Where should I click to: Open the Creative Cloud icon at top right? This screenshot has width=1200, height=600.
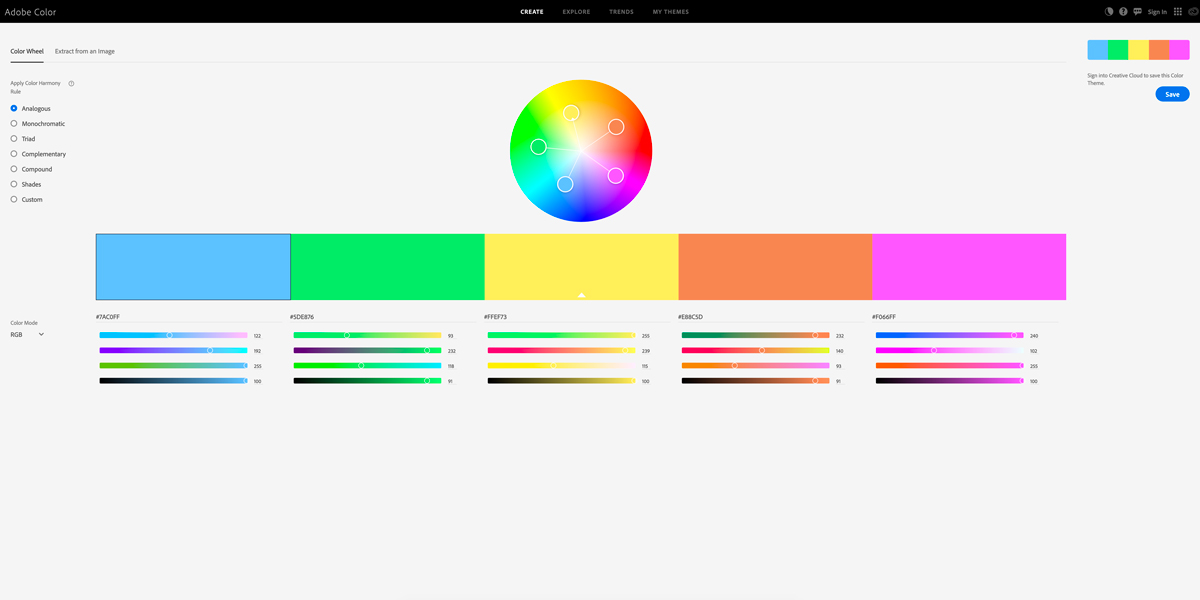click(x=1192, y=11)
